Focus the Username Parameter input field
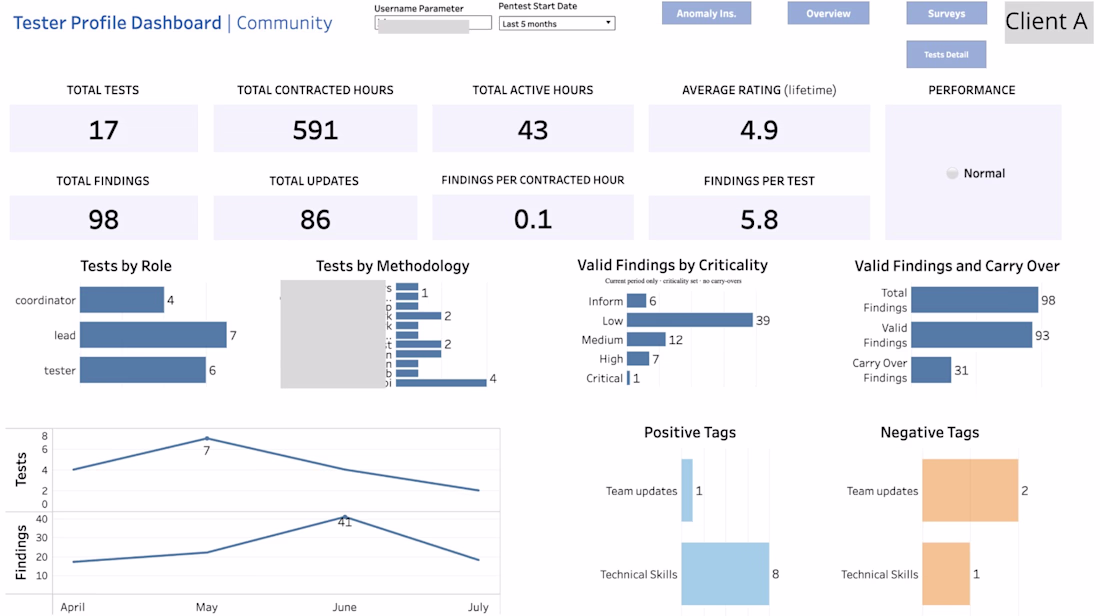1100x616 pixels. point(433,23)
